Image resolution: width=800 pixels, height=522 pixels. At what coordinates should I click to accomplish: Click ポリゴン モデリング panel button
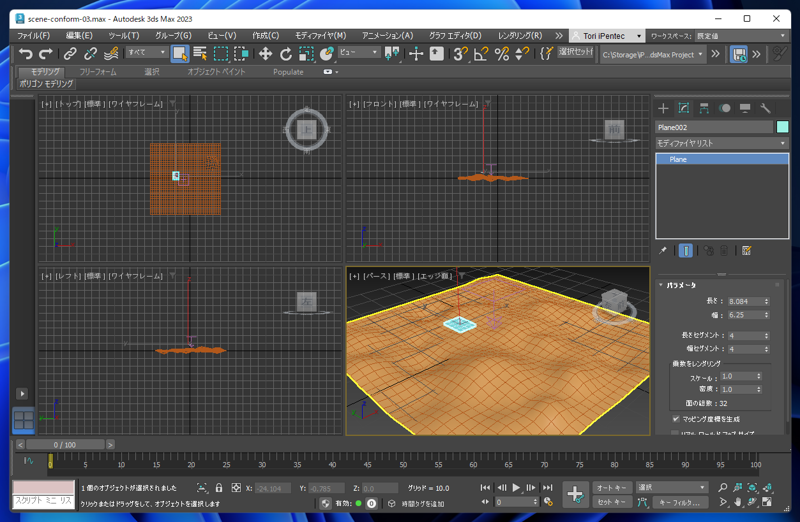[x=46, y=84]
